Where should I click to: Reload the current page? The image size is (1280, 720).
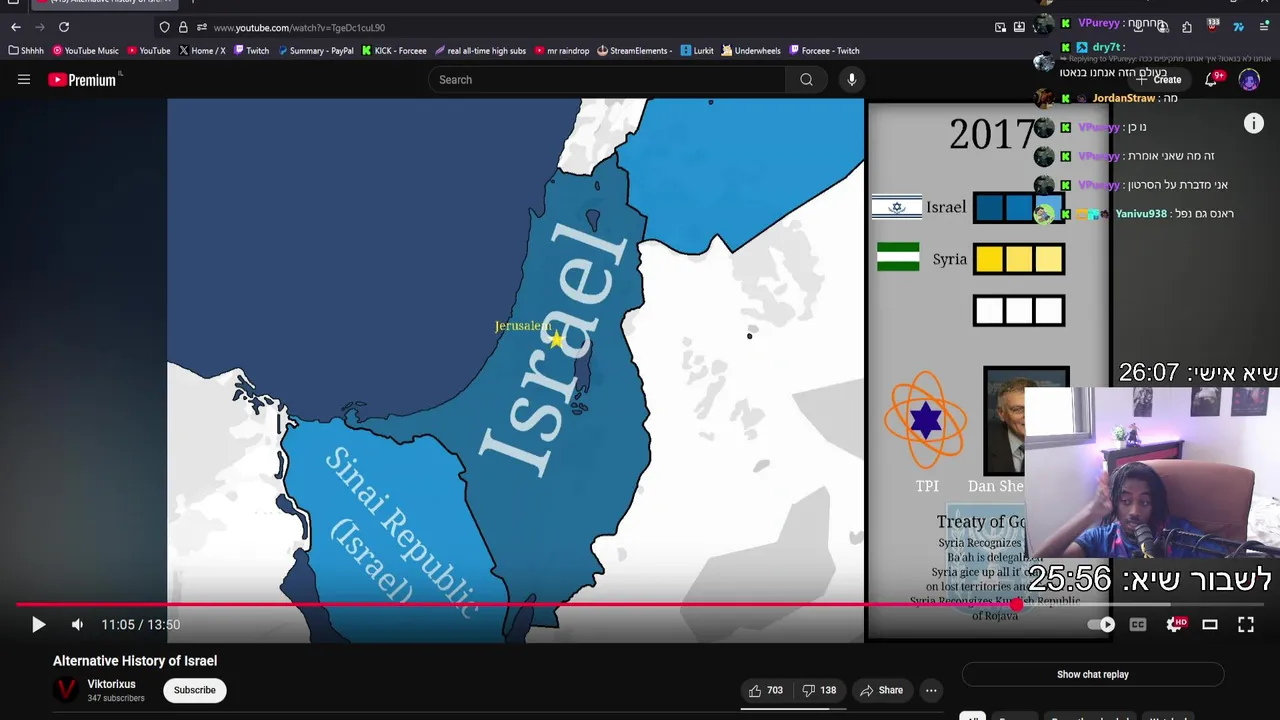tap(64, 27)
